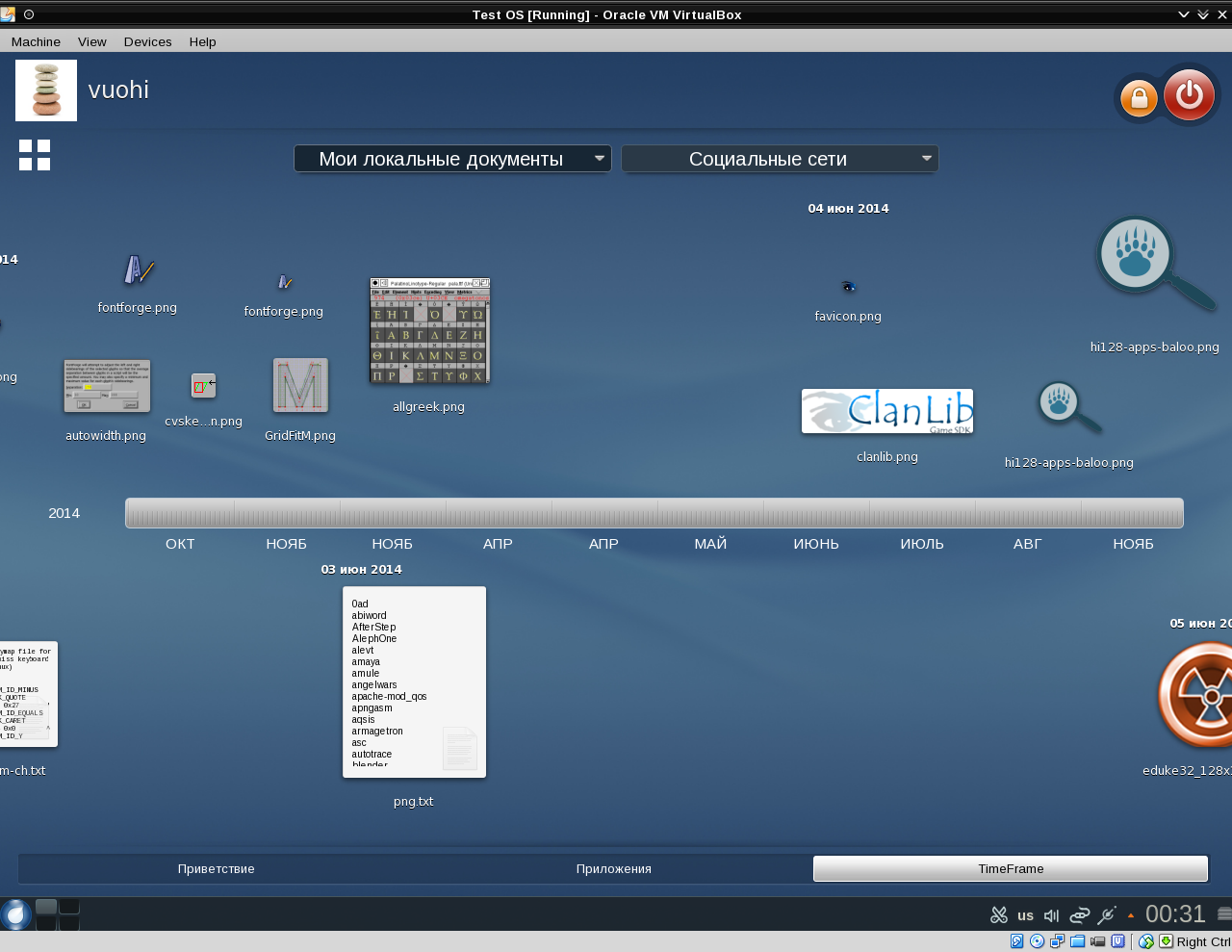Open the eduke32 radiation icon
Viewport: 1232px width, 952px height.
(1196, 696)
